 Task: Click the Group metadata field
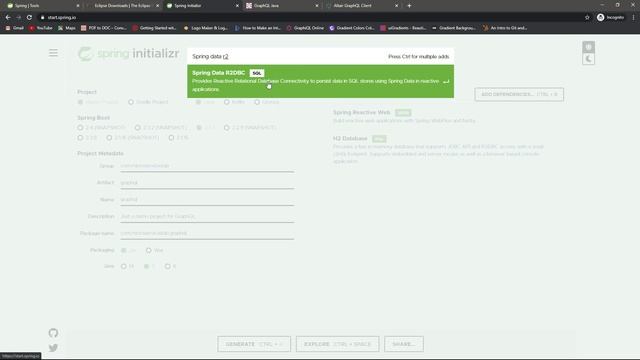[x=207, y=166]
